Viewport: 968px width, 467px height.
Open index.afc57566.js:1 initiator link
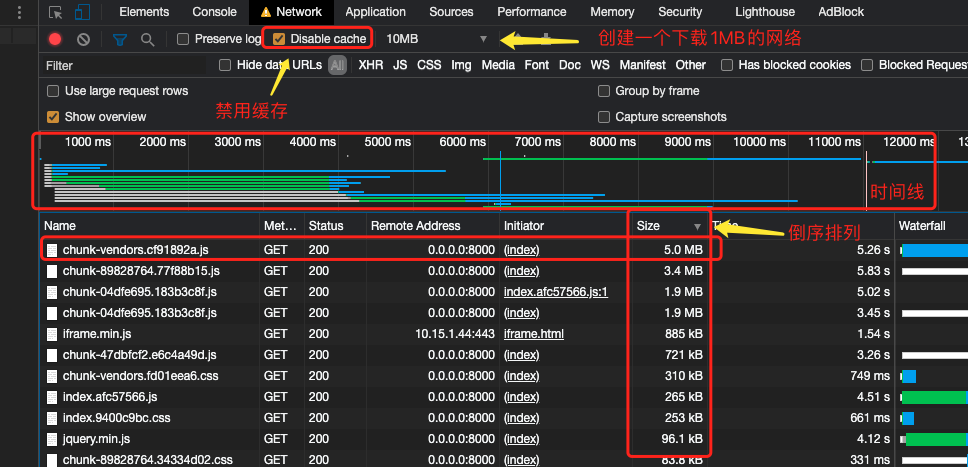556,292
